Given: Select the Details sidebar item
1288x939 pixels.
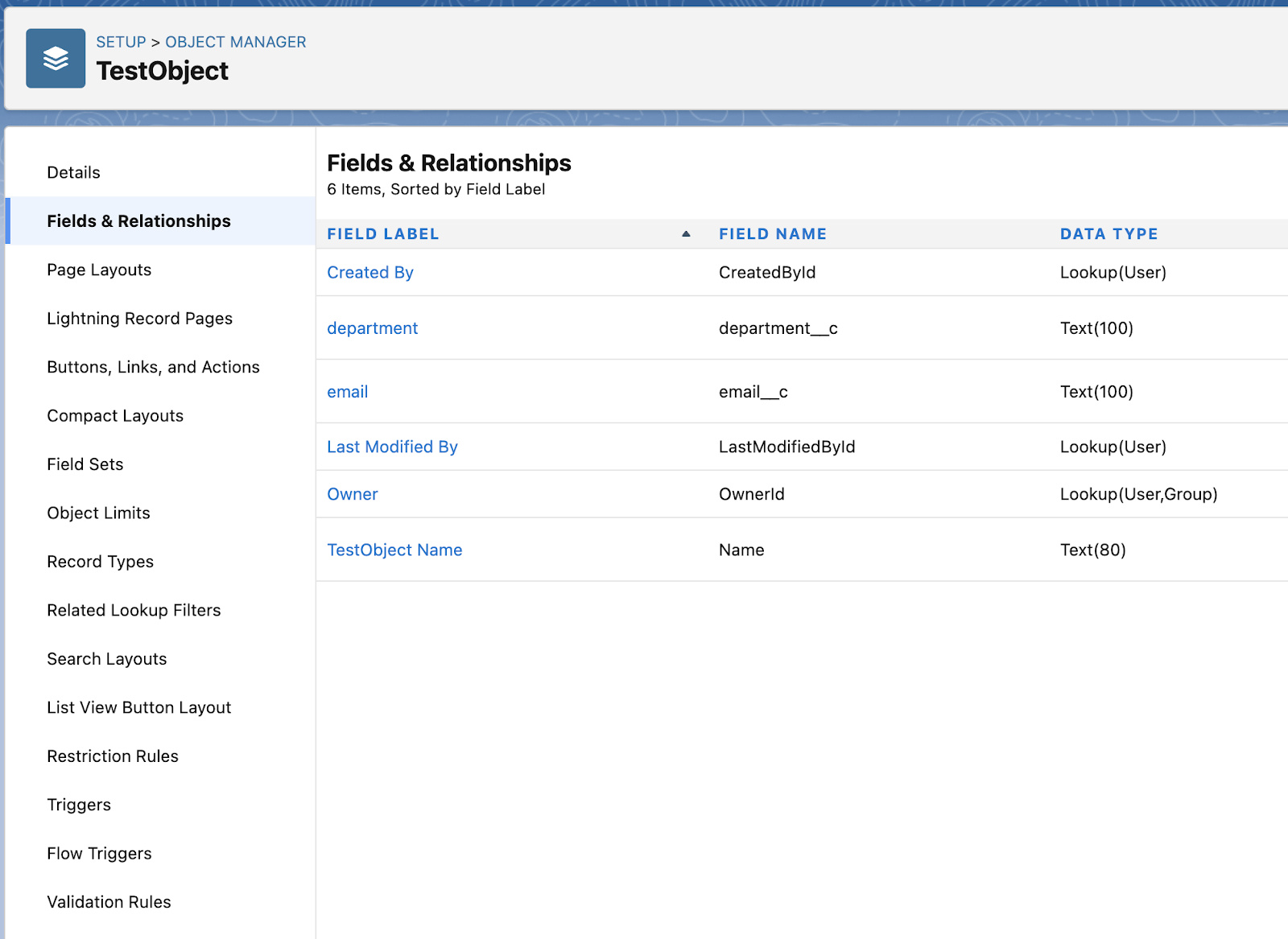Looking at the screenshot, I should click(73, 172).
